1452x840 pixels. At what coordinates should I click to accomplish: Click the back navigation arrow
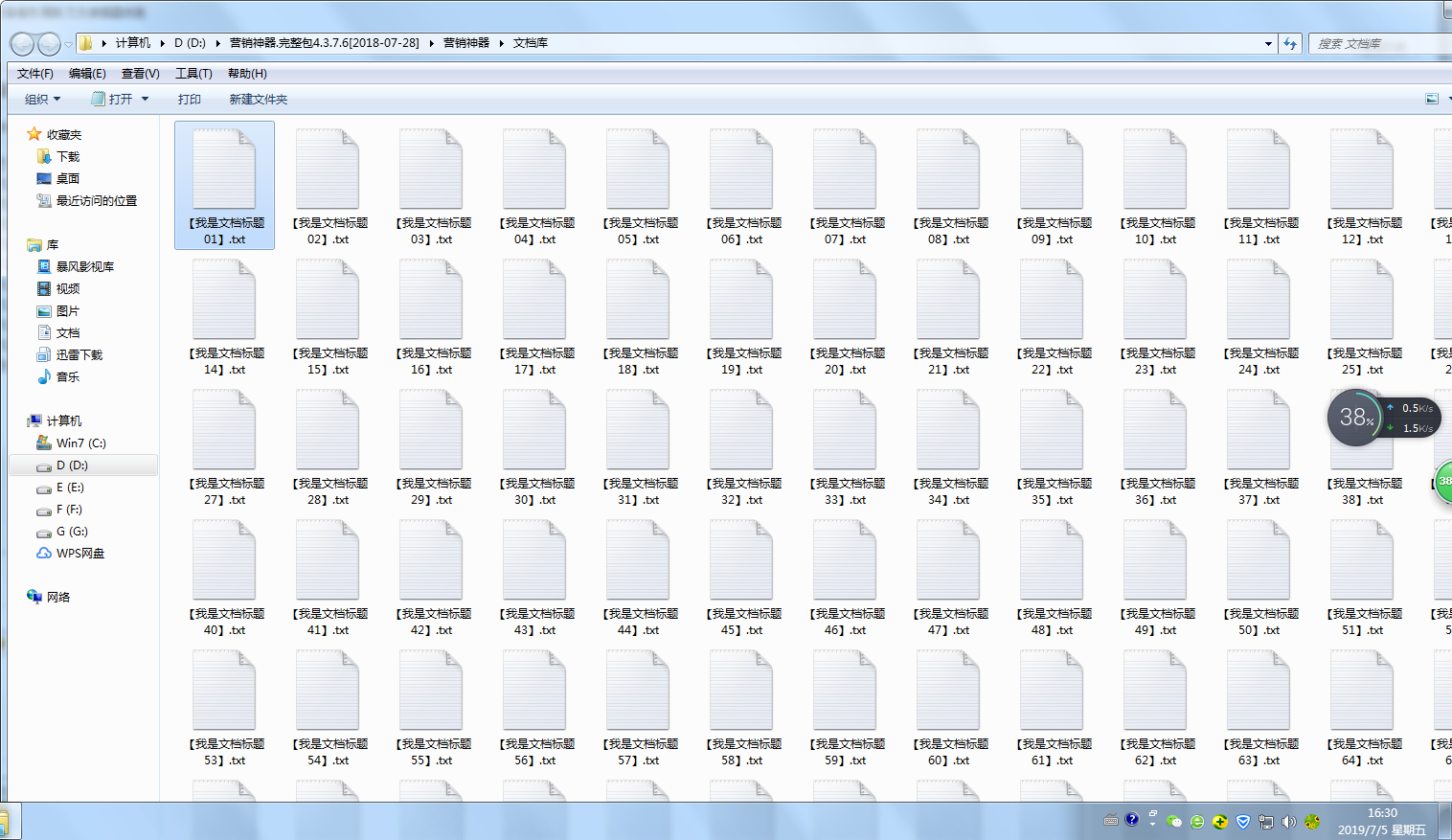click(22, 44)
